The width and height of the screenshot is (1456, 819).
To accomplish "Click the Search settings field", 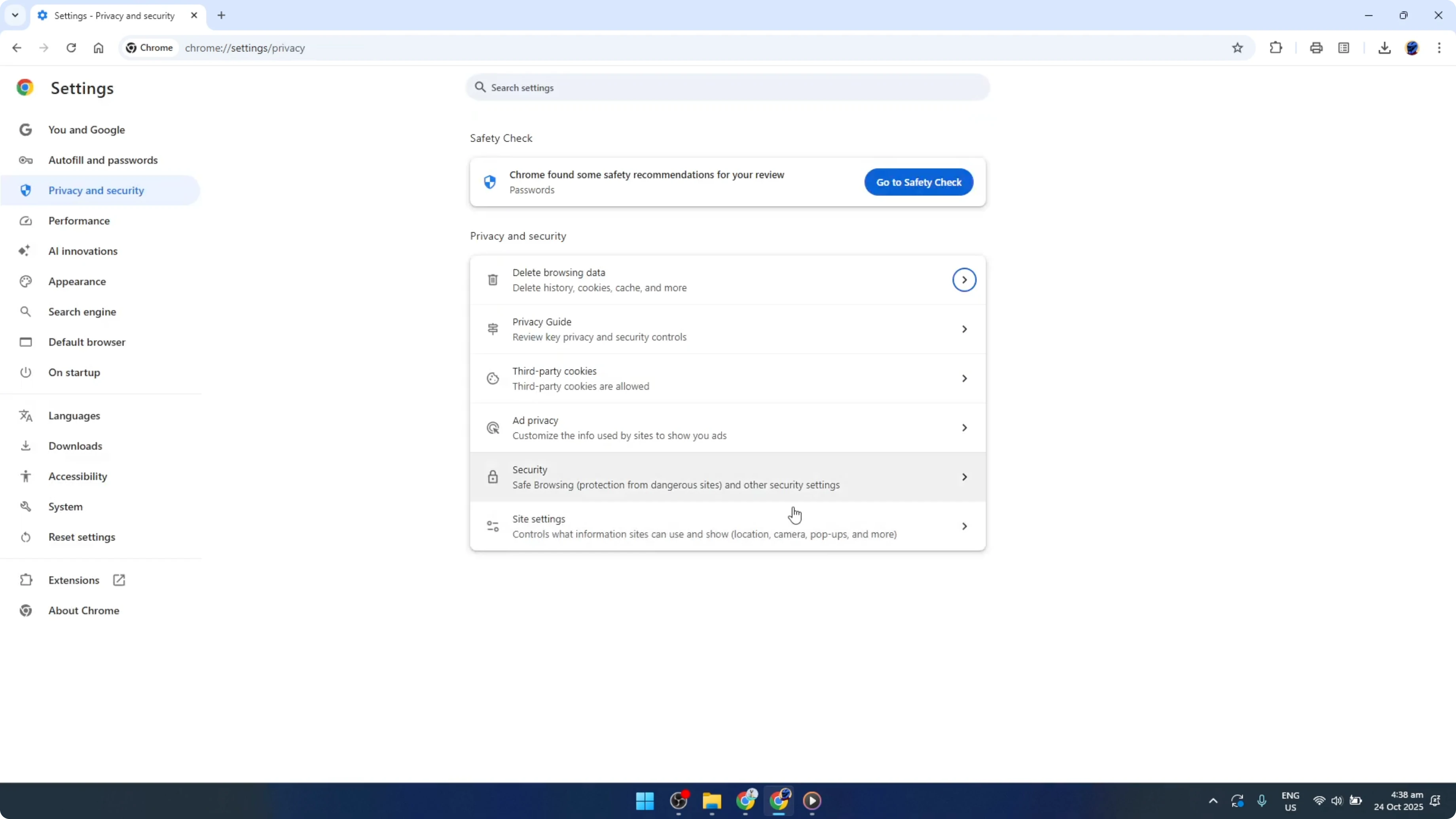I will tap(727, 87).
